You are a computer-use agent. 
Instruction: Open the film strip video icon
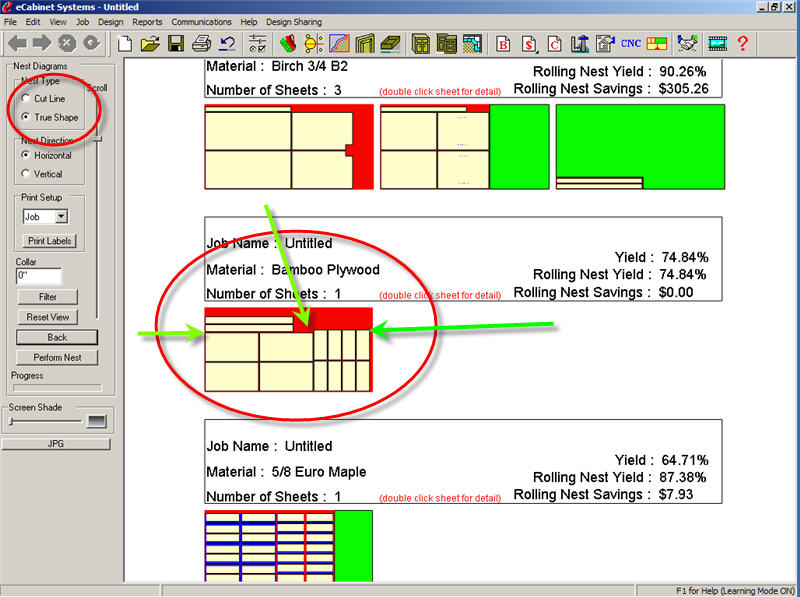[x=717, y=44]
